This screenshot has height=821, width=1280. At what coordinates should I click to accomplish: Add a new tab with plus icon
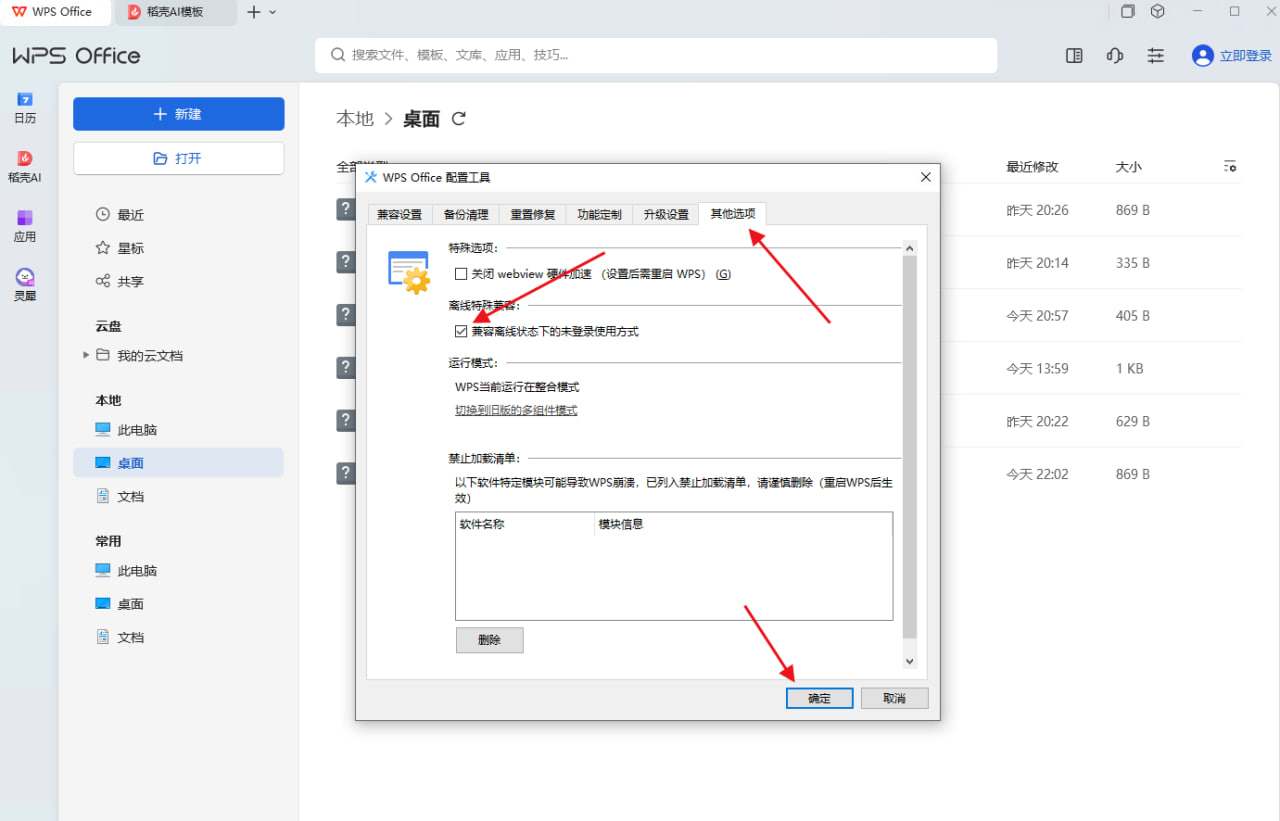pyautogui.click(x=253, y=12)
